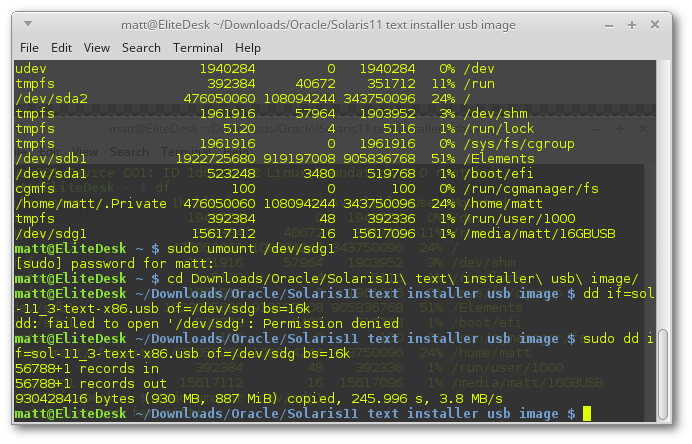Viewport: 692px width, 444px height.
Task: Open the View menu
Action: click(x=97, y=47)
